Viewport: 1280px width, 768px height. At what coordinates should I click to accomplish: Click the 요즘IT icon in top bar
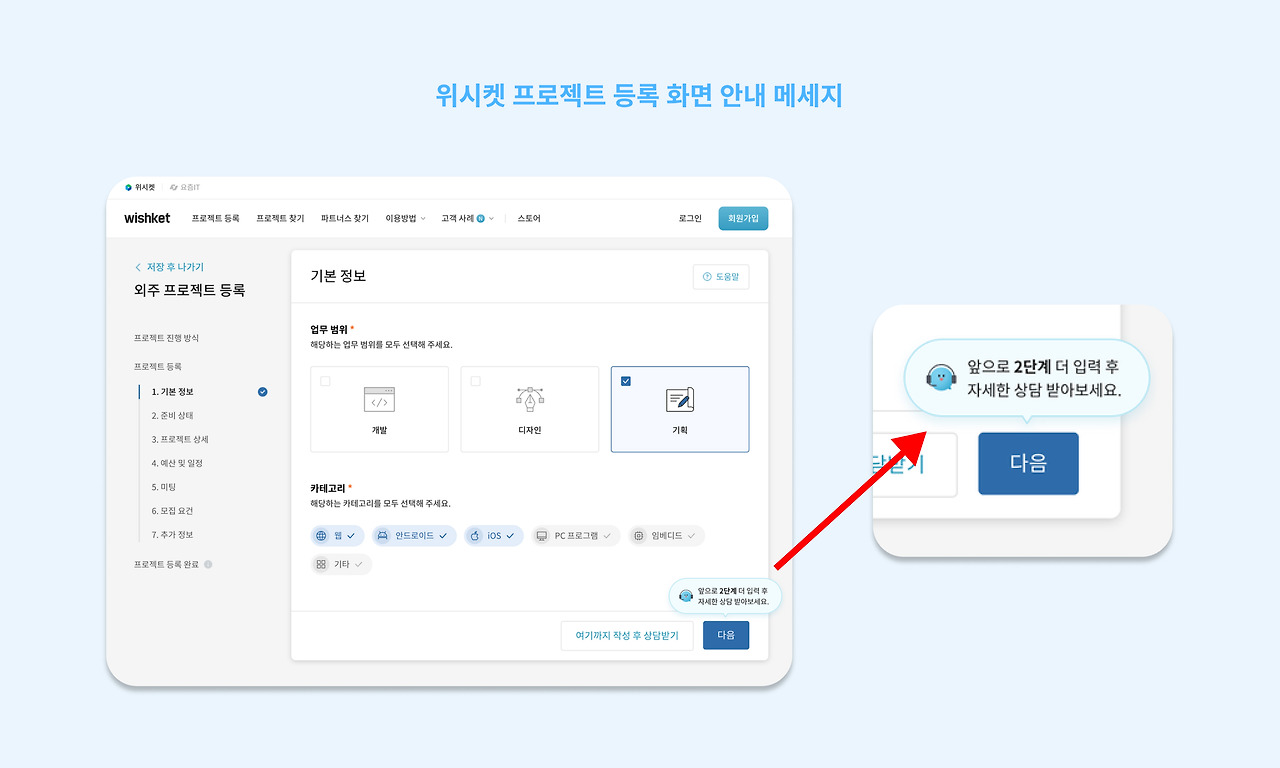coord(174,187)
